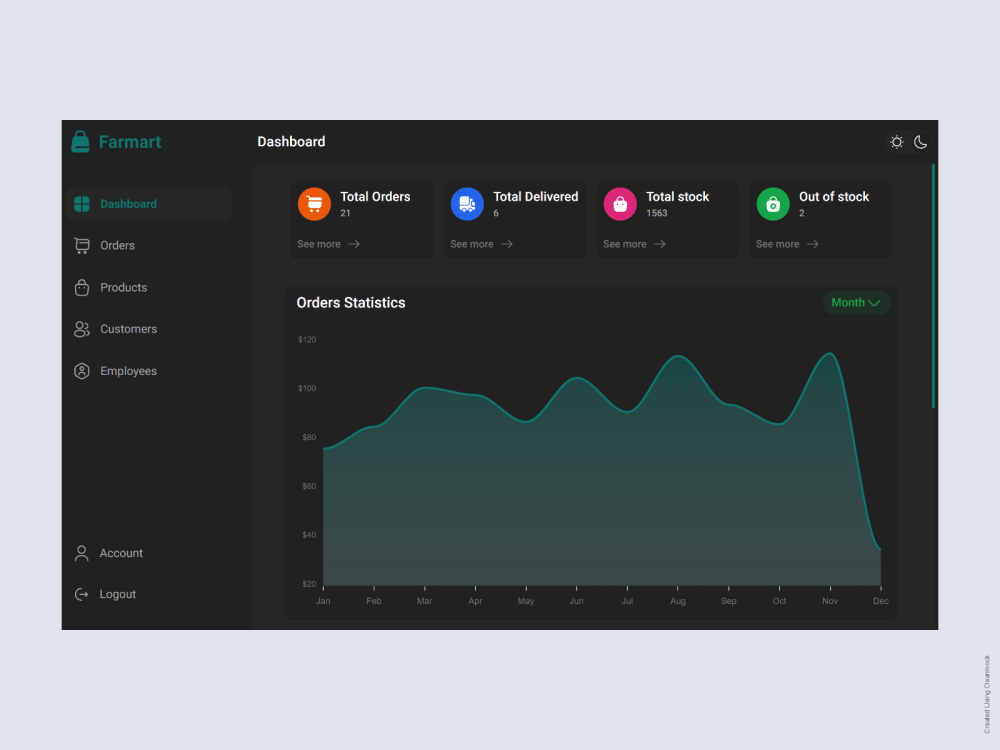Click the Employees badge icon in sidebar

pos(82,371)
